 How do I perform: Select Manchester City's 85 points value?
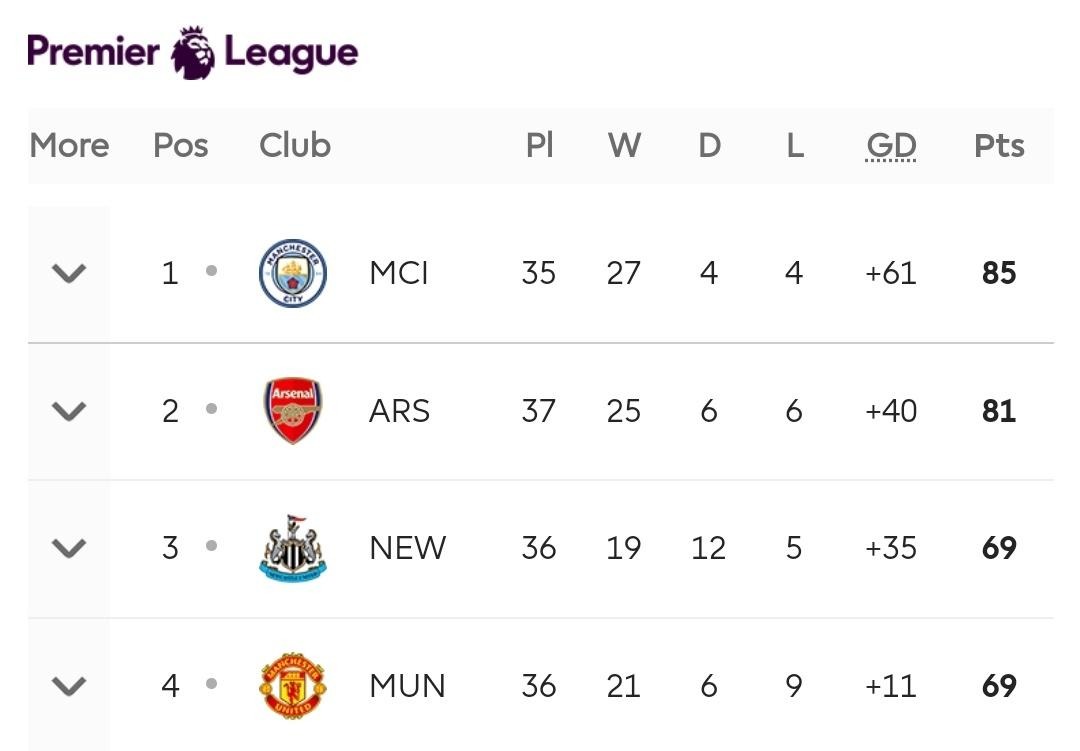[x=999, y=273]
